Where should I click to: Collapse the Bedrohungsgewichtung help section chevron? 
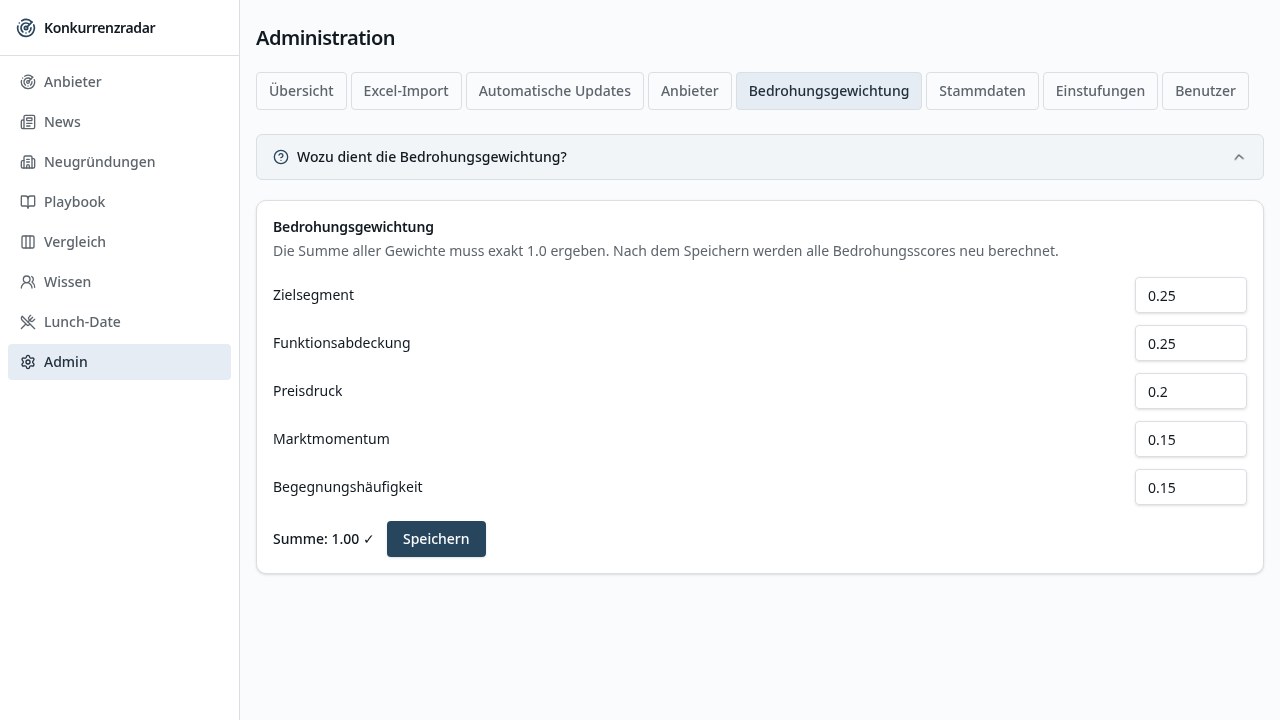pyautogui.click(x=1239, y=157)
